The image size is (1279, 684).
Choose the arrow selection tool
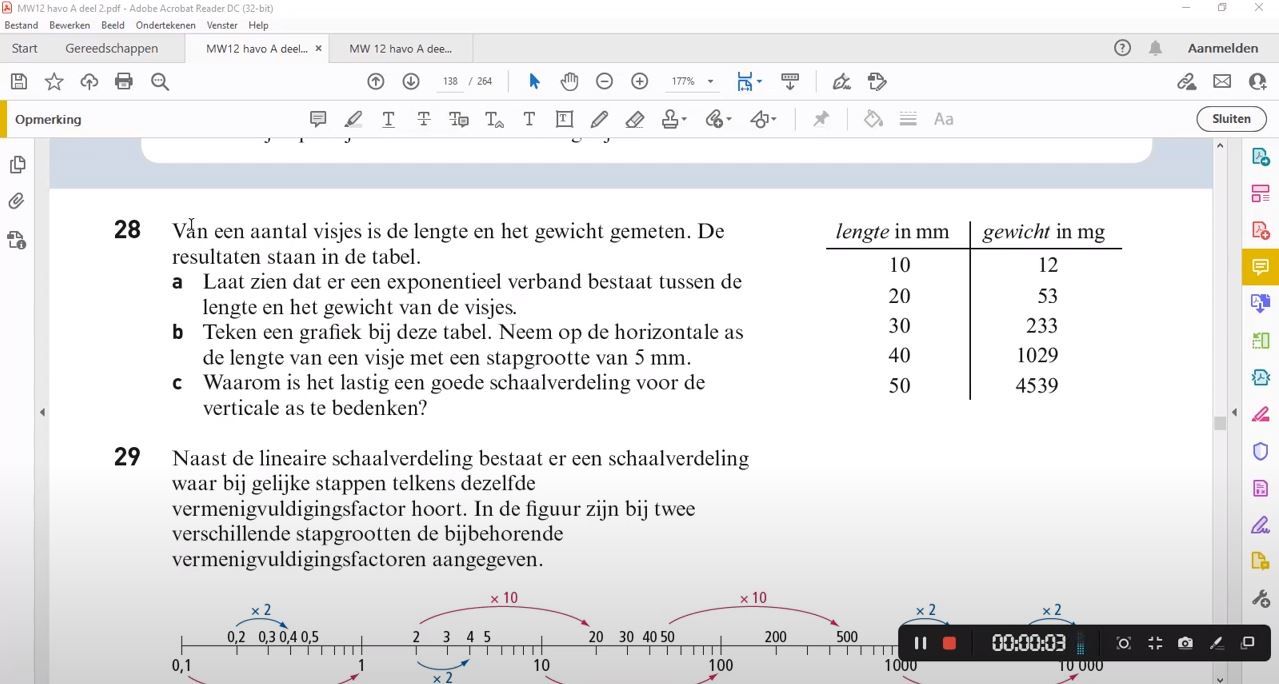pyautogui.click(x=534, y=82)
